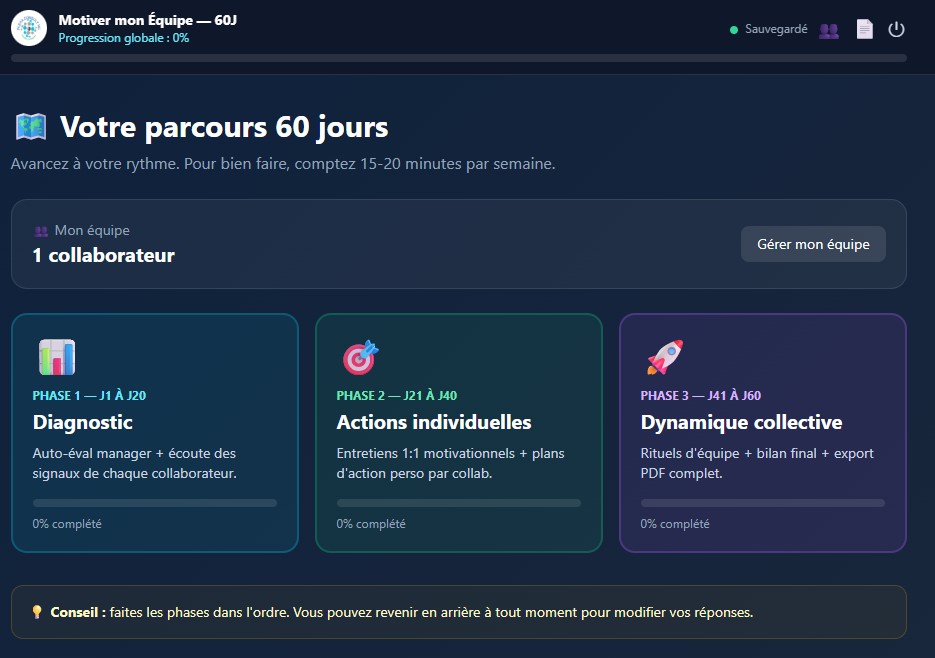
Task: Click the Sauvegardé status label
Action: 776,29
